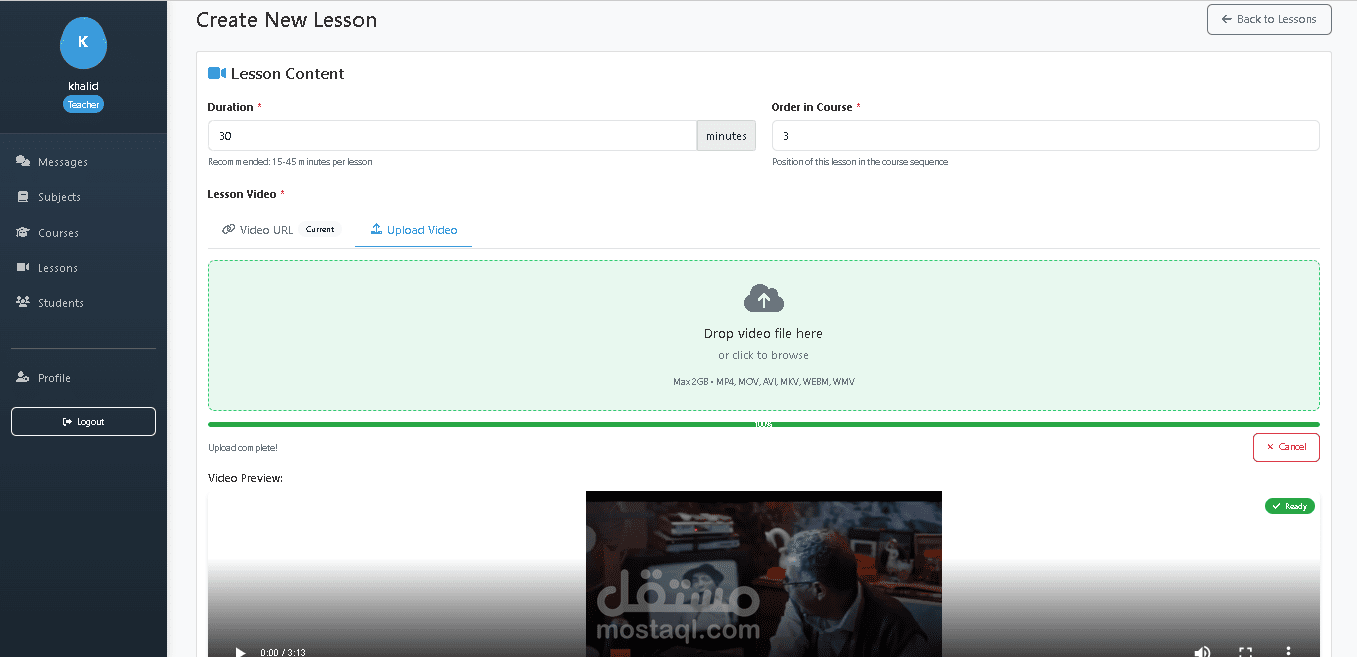Screen dimensions: 1357x657
Task: Click the khalid username text
Action: click(x=83, y=86)
